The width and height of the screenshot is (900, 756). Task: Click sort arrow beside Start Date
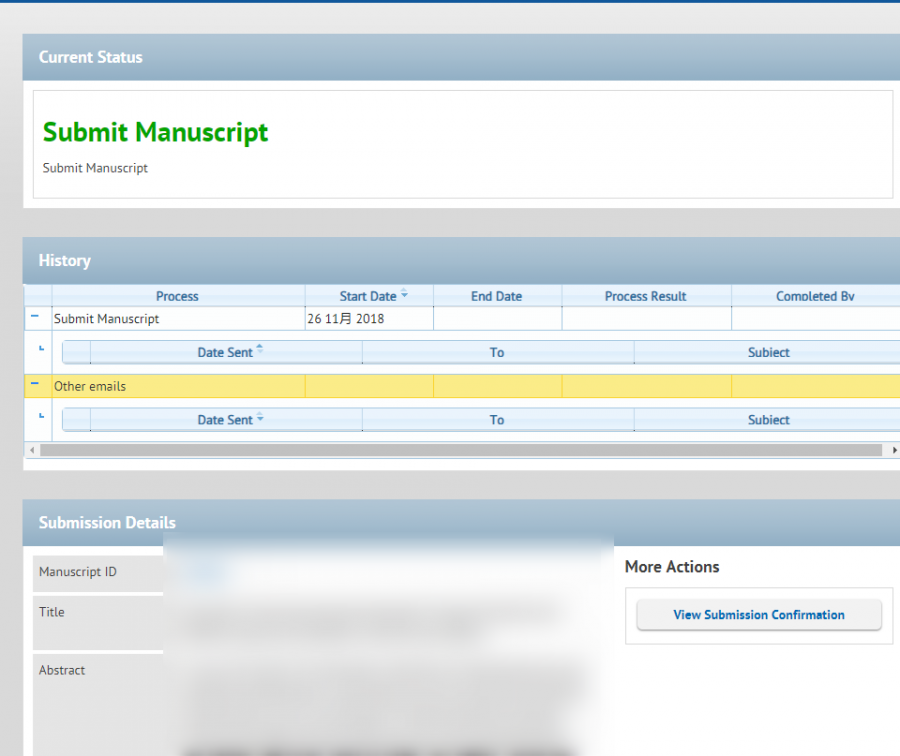[x=404, y=295]
